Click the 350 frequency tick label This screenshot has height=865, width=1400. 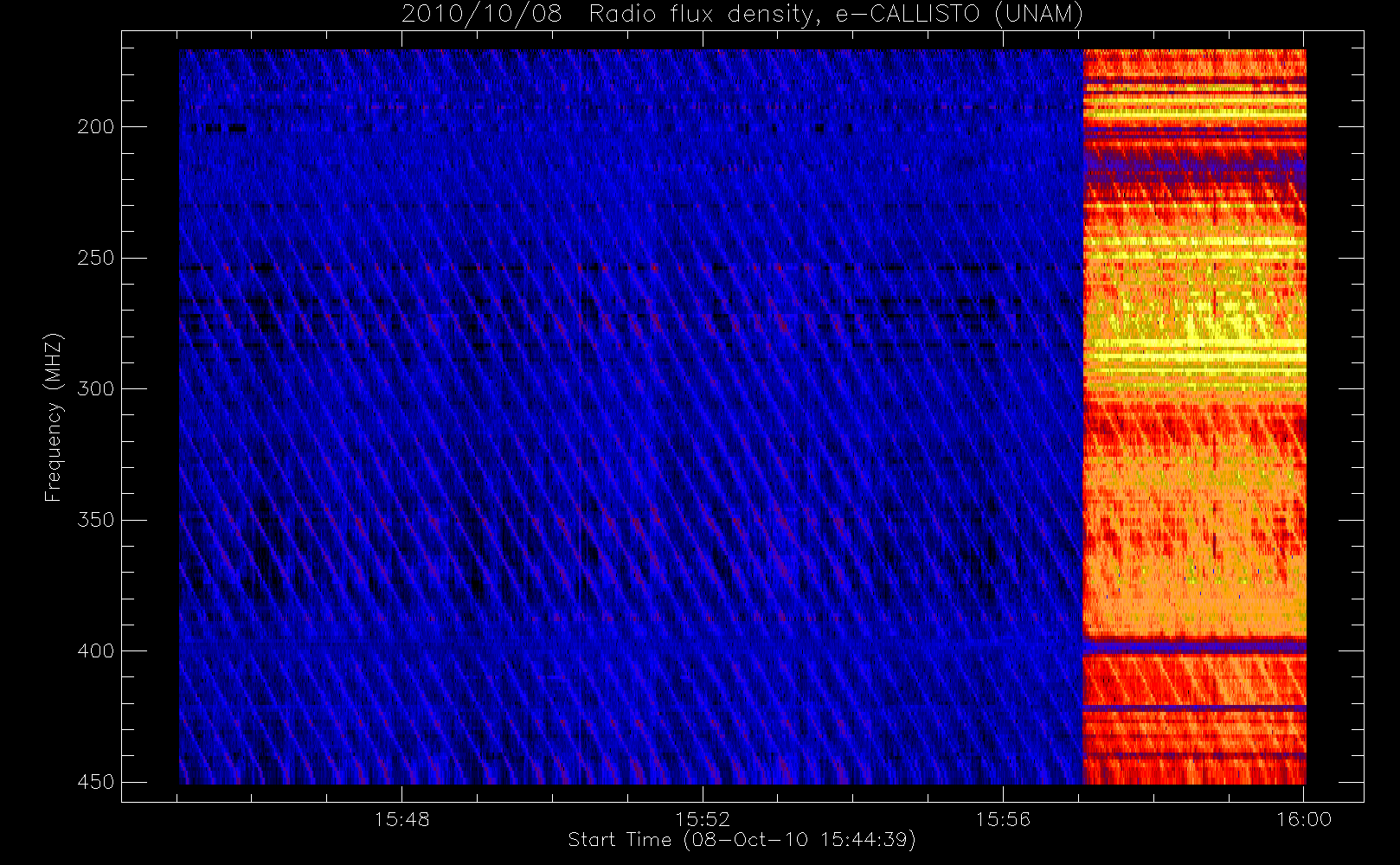(95, 520)
